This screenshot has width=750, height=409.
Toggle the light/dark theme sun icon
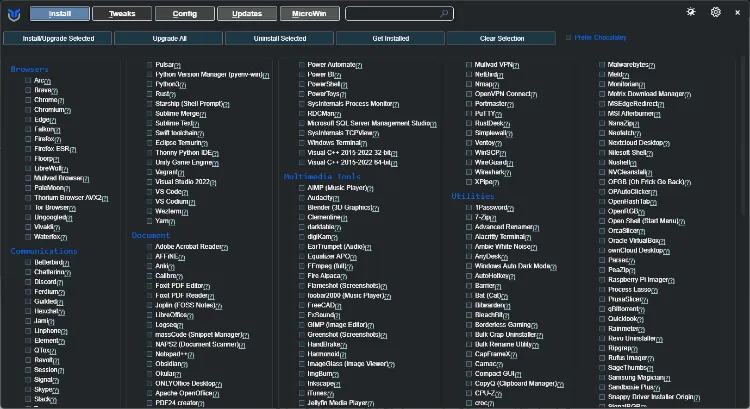[x=691, y=12]
